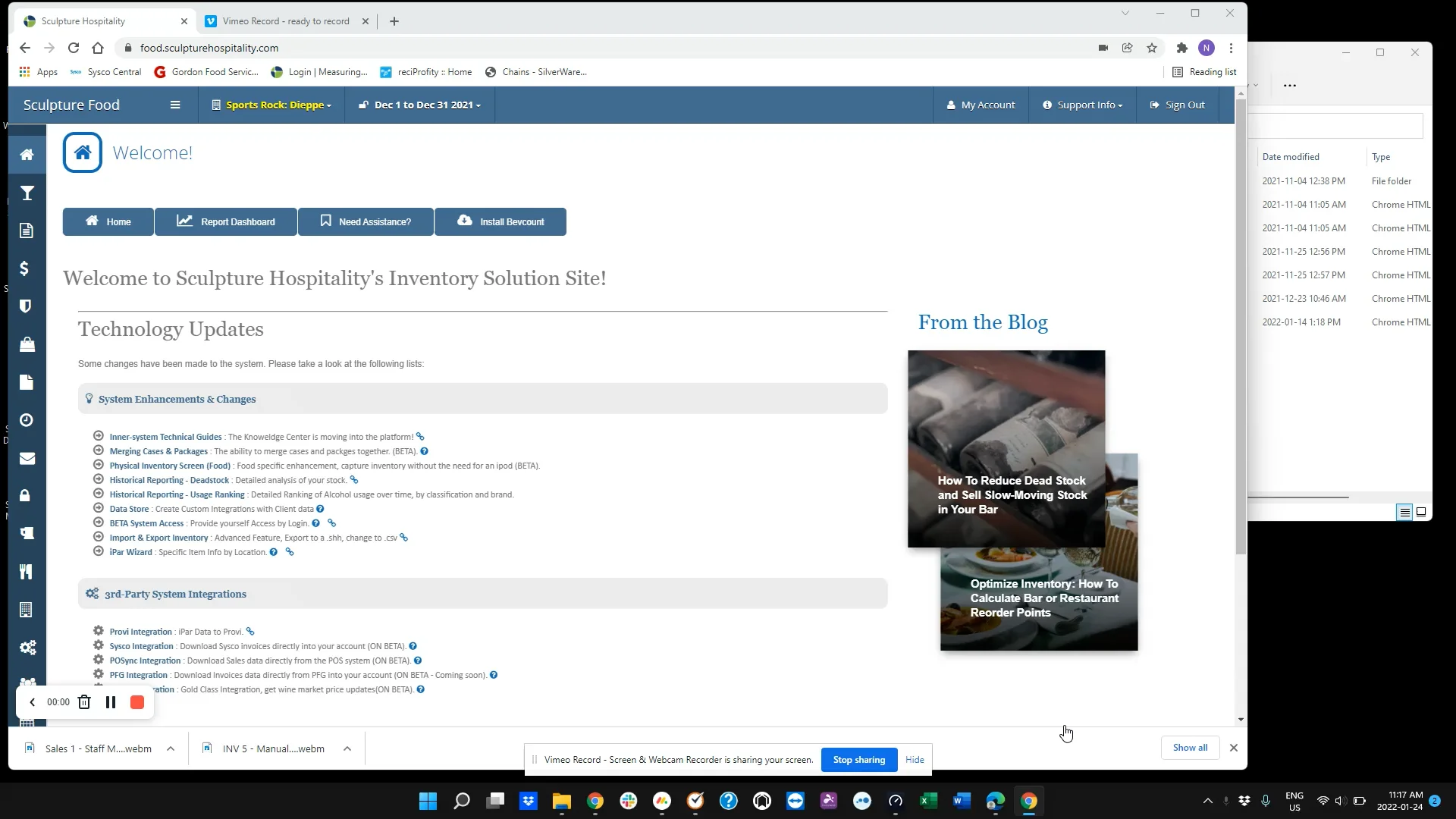The image size is (1456, 819).
Task: Stop the Vimeo recording with red button
Action: coord(137,702)
